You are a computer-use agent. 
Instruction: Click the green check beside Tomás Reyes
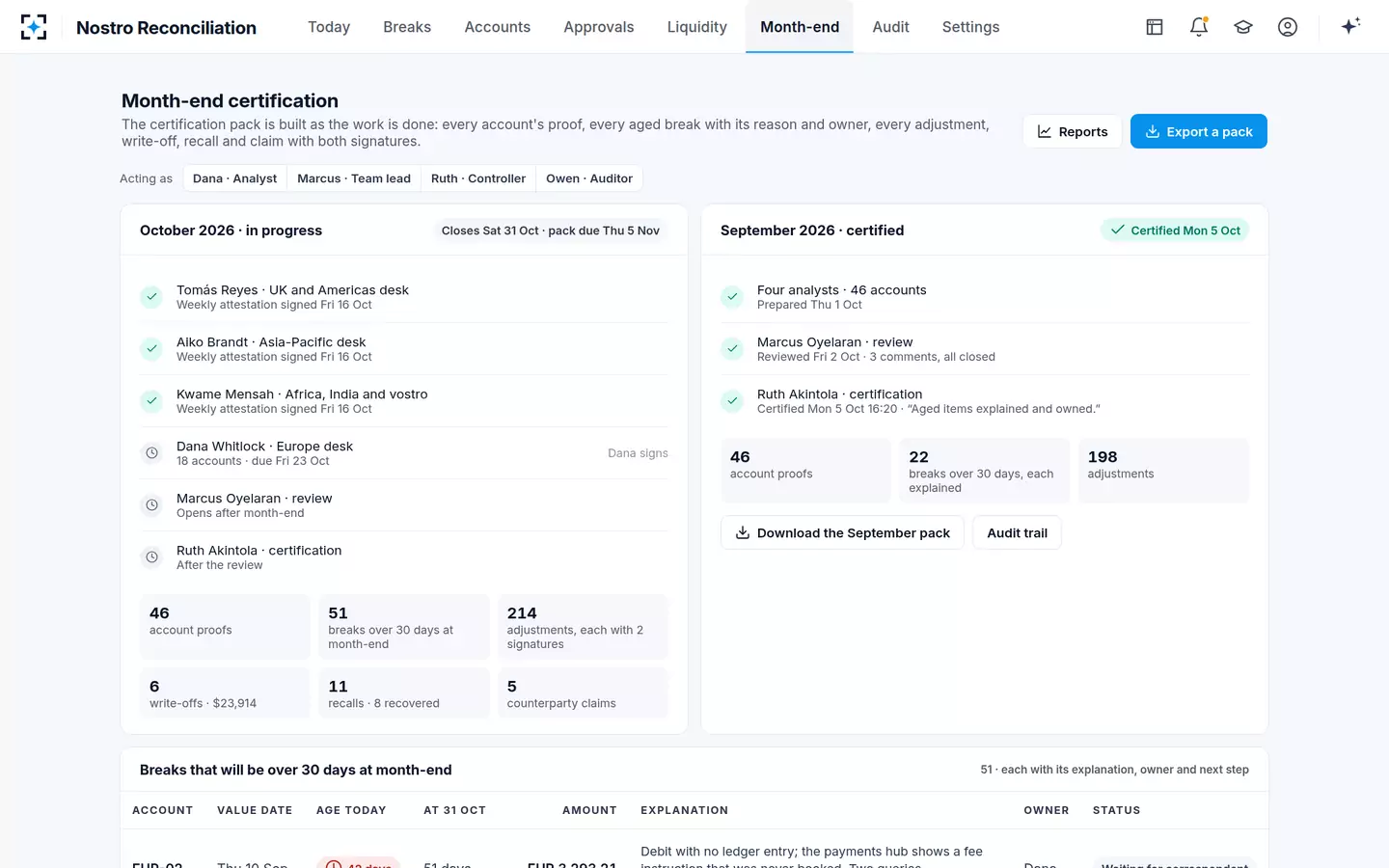pos(151,297)
